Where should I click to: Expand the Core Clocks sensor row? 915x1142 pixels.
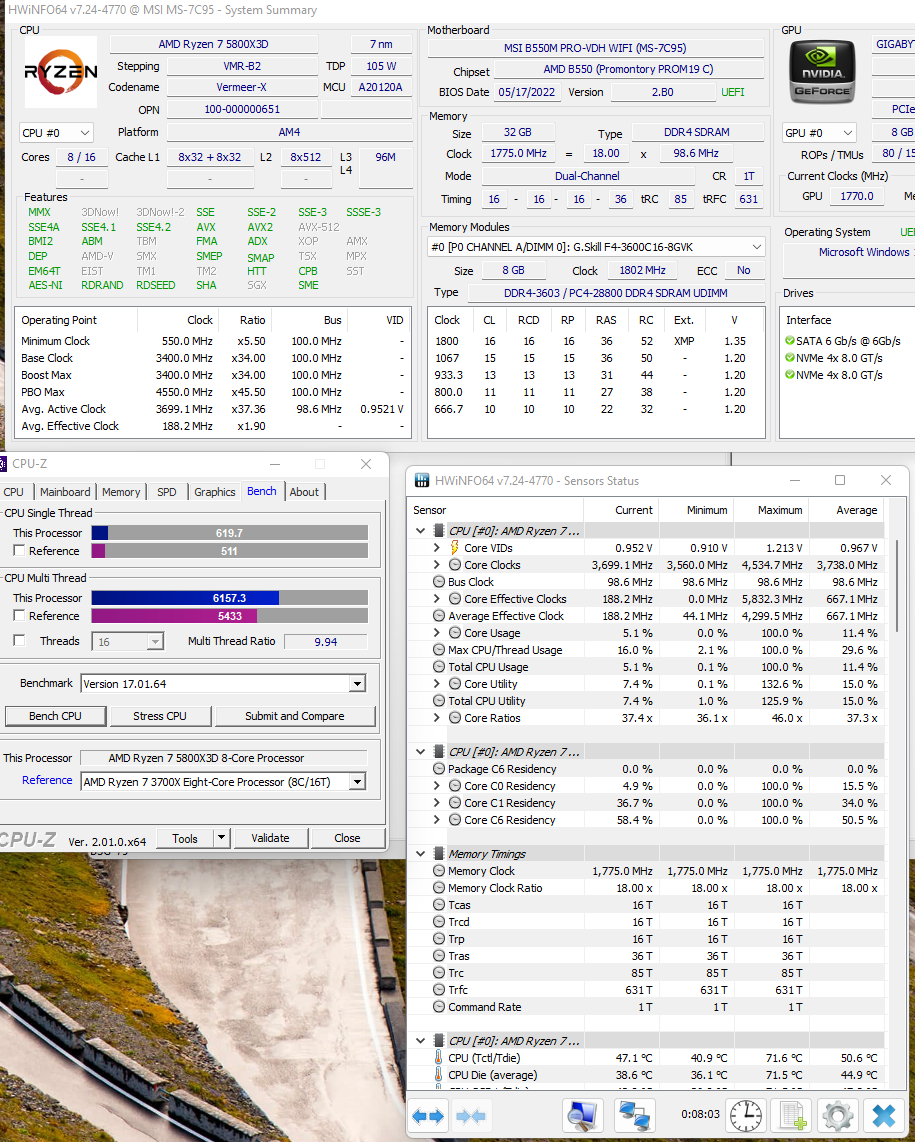(437, 565)
